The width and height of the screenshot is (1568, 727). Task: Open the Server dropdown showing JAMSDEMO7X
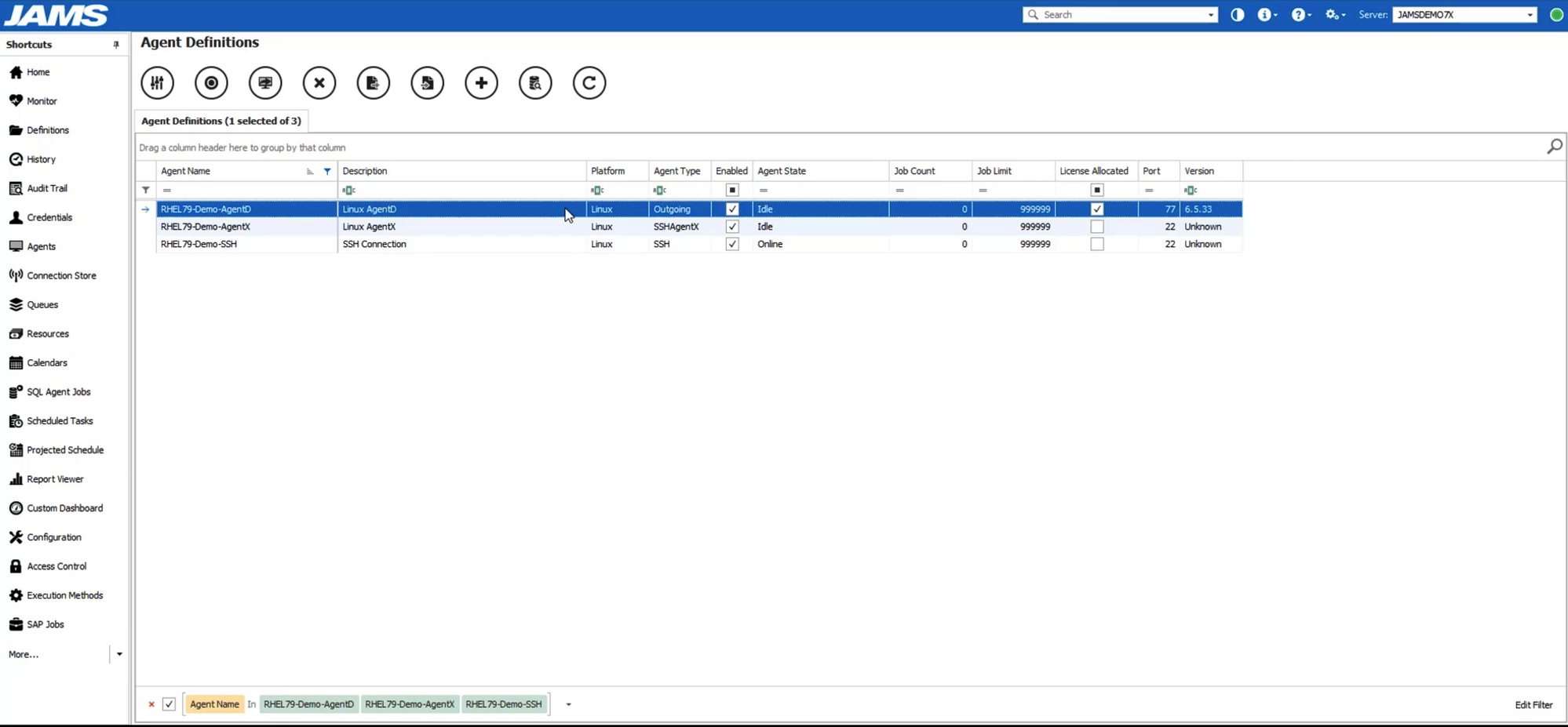[x=1530, y=14]
